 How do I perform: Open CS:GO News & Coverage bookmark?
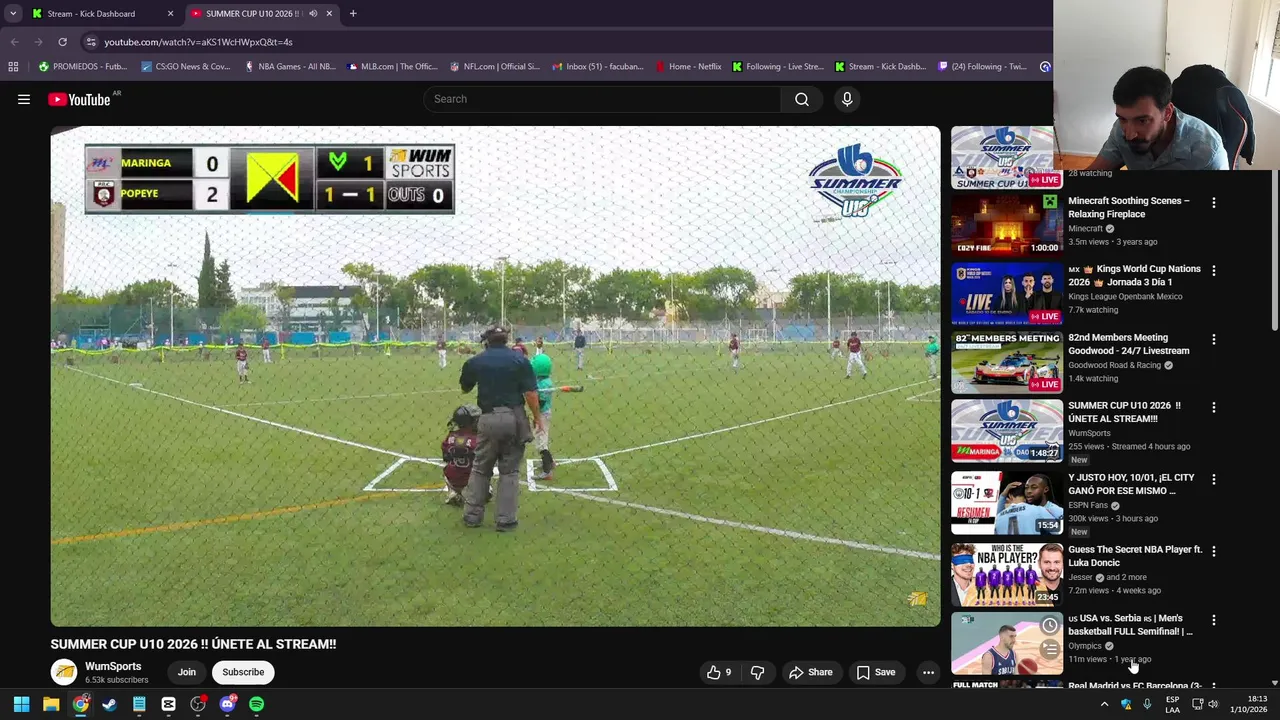[x=186, y=67]
